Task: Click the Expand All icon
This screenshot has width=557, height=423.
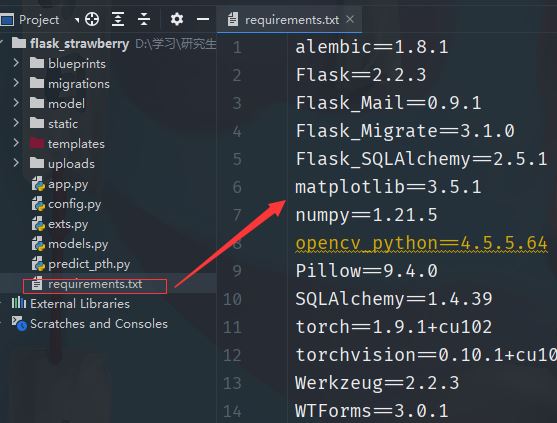Action: click(x=118, y=19)
